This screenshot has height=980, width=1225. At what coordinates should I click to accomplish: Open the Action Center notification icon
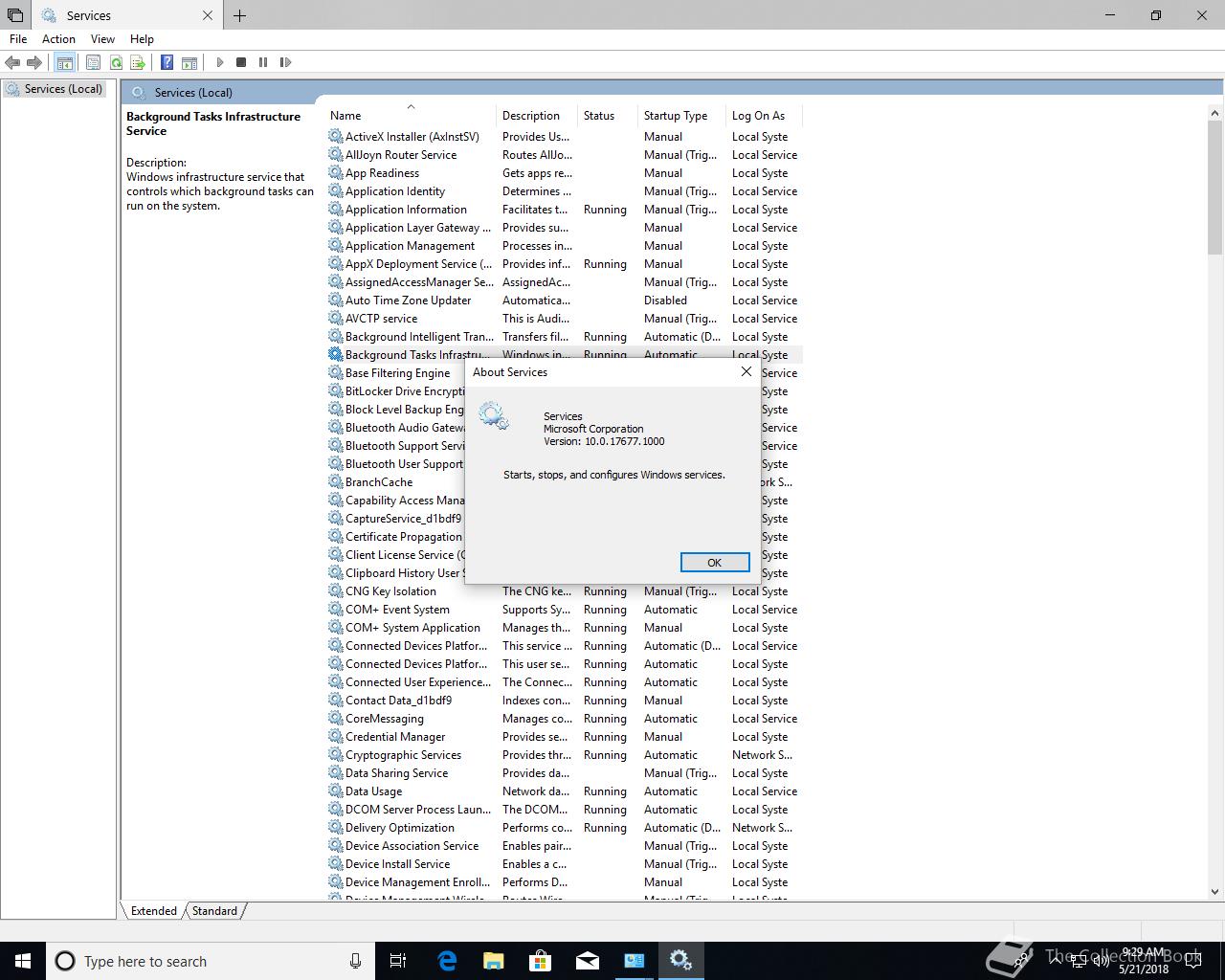click(1193, 961)
